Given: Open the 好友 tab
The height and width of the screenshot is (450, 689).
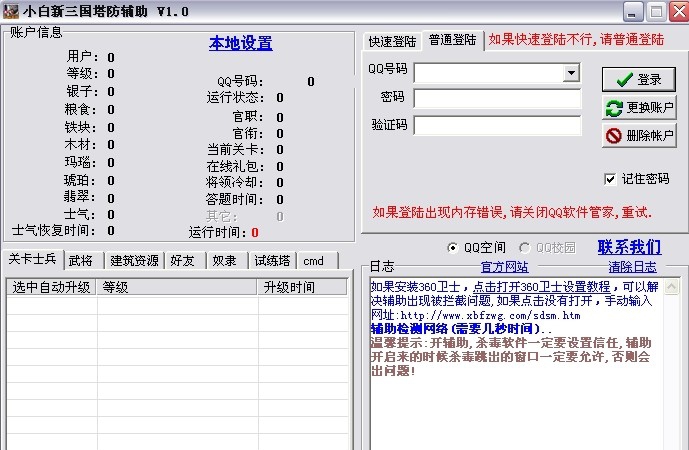Looking at the screenshot, I should [x=185, y=261].
